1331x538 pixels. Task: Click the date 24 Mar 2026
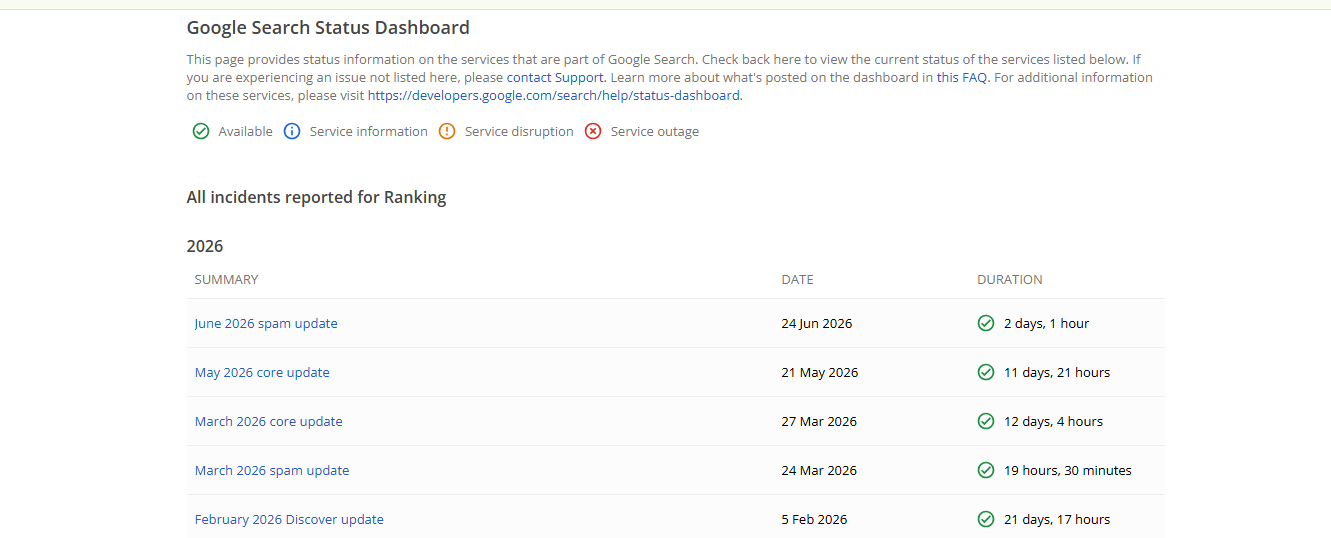point(819,470)
